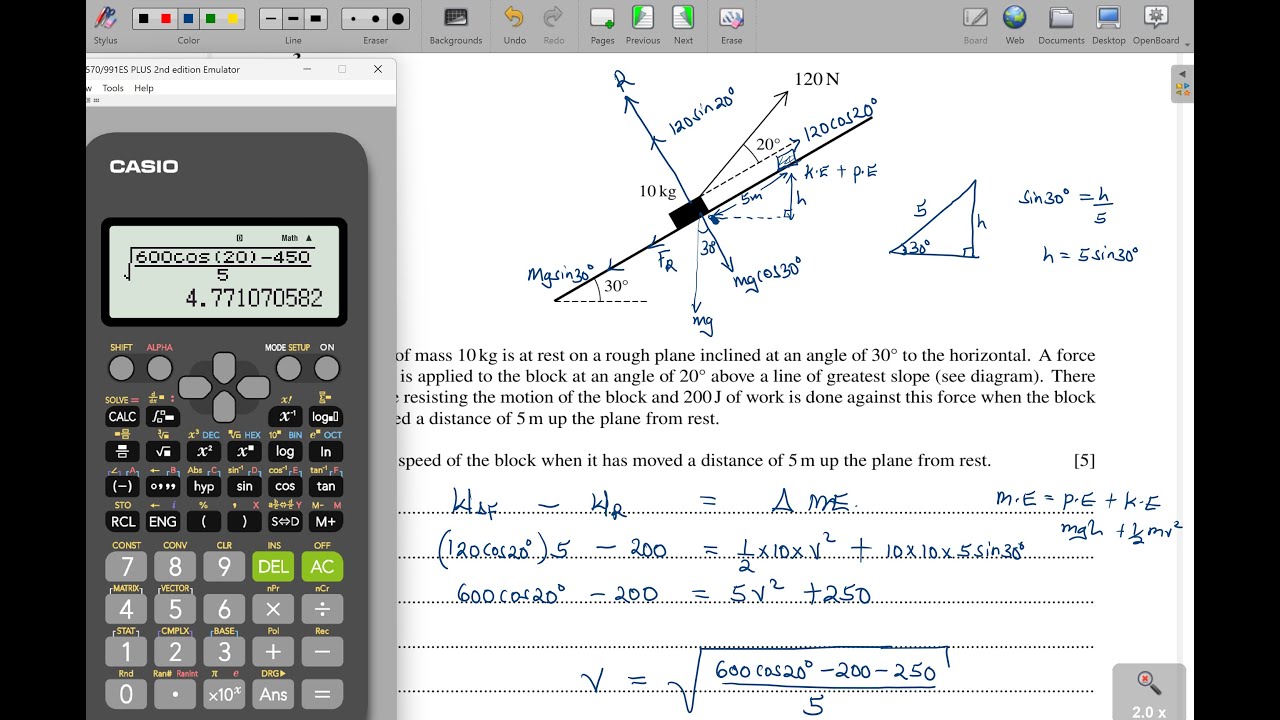Undo the last pen stroke
Viewport: 1280px width, 720px height.
(x=514, y=25)
